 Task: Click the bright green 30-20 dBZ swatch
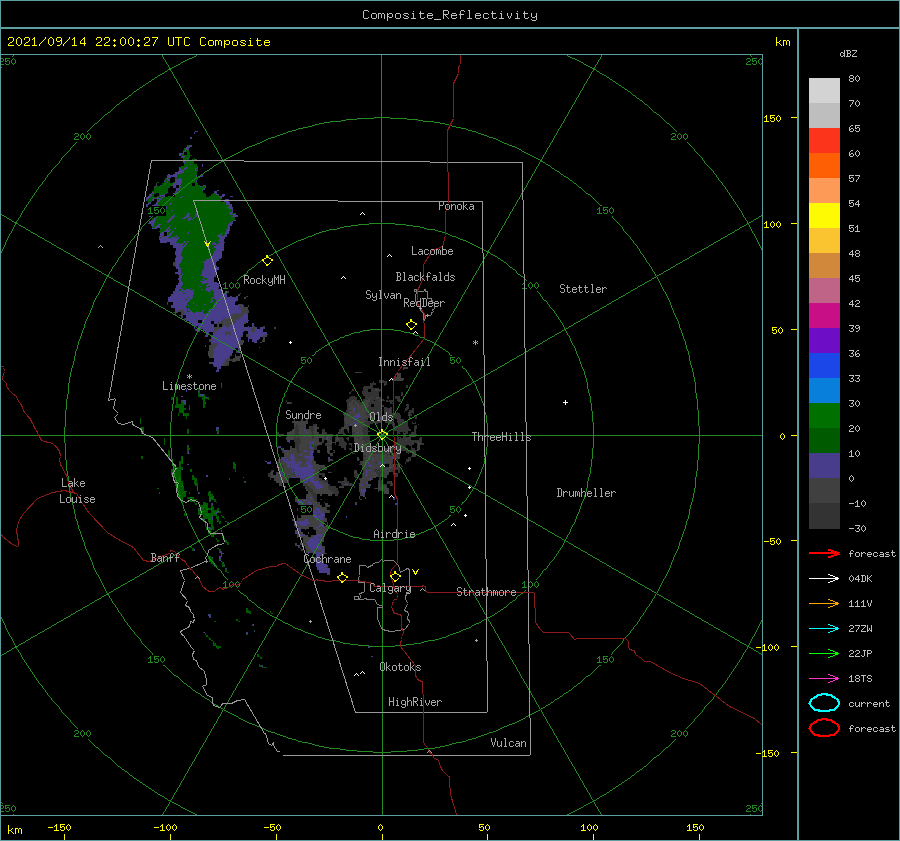pyautogui.click(x=824, y=416)
